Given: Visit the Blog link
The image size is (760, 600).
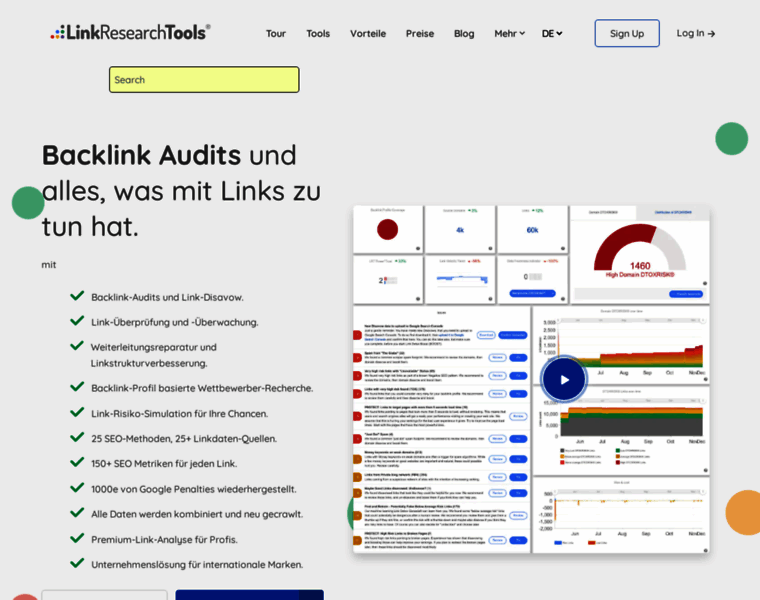Looking at the screenshot, I should 464,33.
